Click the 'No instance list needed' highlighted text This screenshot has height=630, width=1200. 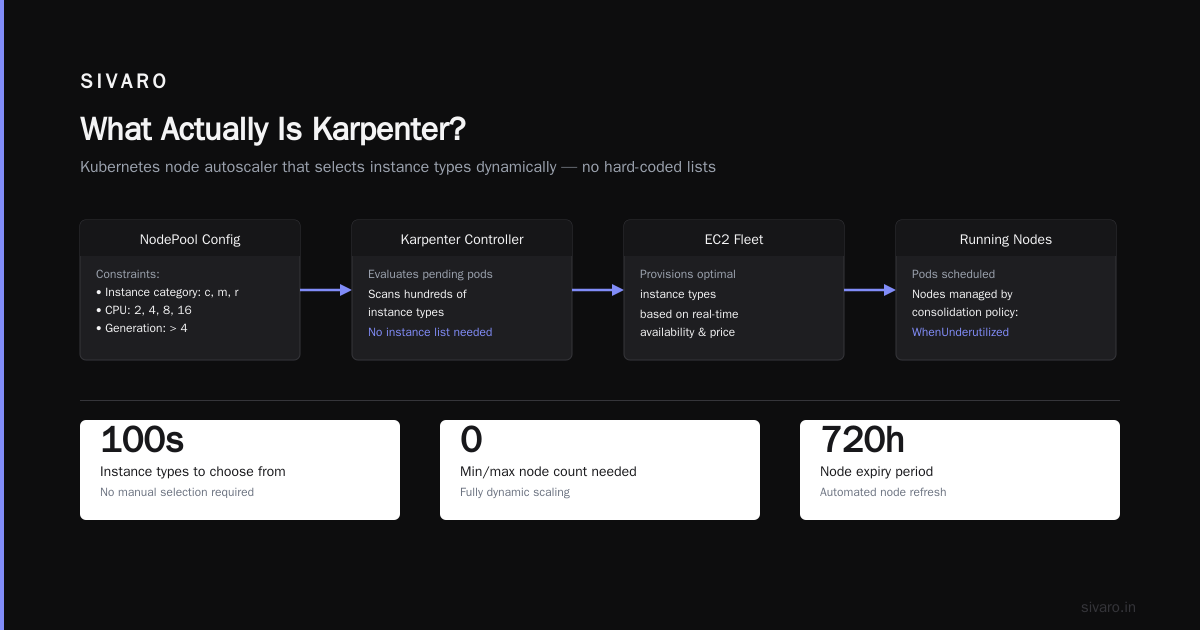point(430,332)
